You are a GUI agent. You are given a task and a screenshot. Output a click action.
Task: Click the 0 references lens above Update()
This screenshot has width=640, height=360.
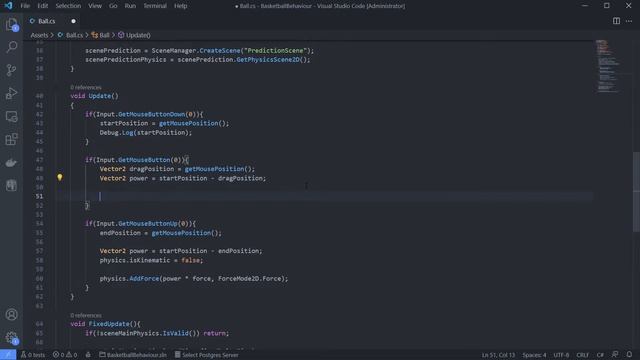click(86, 87)
